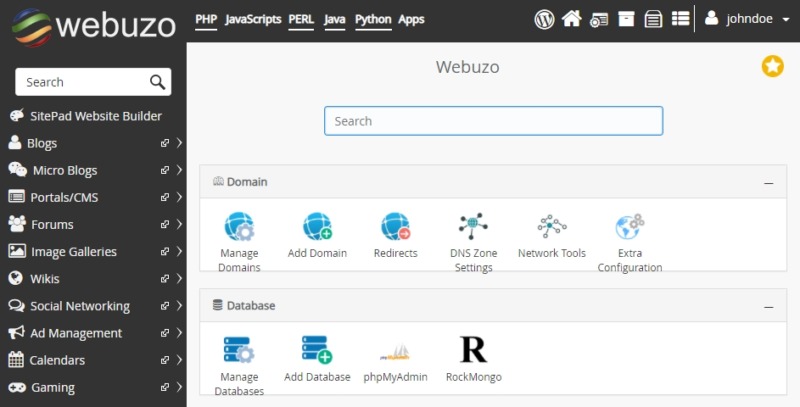Open phpMyAdmin
Viewport: 800px width, 407px height.
(x=395, y=350)
